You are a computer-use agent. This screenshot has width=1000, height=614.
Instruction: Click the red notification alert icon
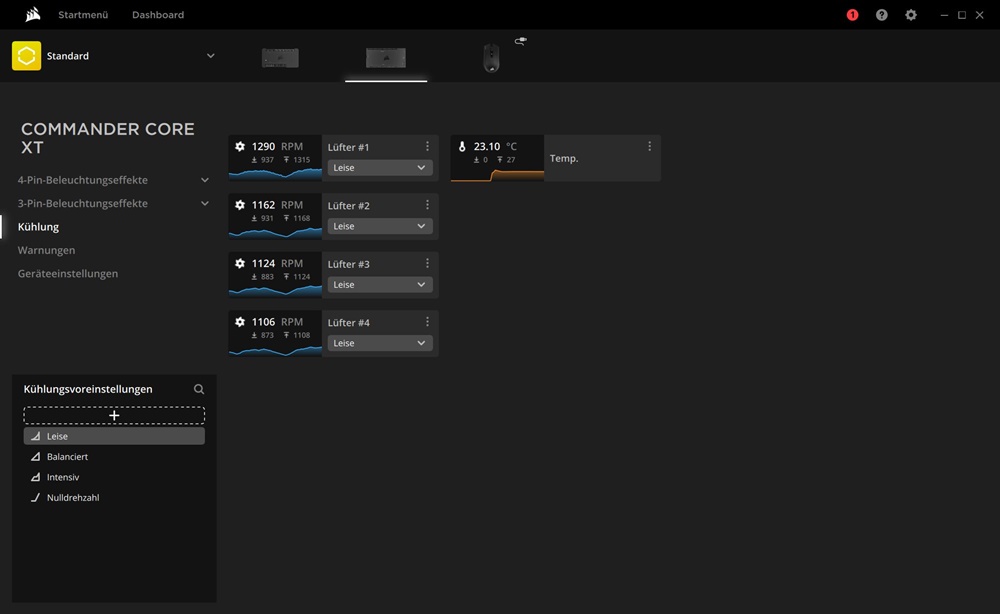(852, 15)
